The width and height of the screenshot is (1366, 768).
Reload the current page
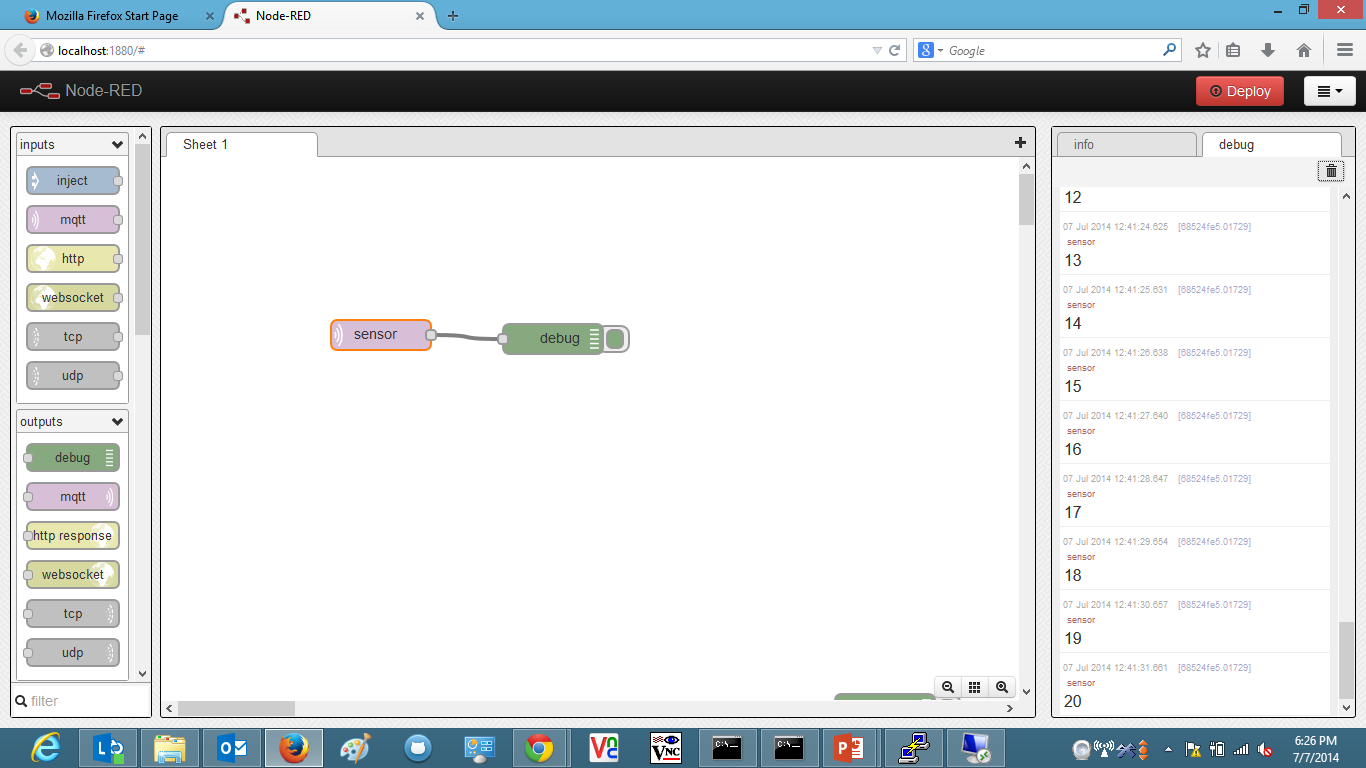895,50
